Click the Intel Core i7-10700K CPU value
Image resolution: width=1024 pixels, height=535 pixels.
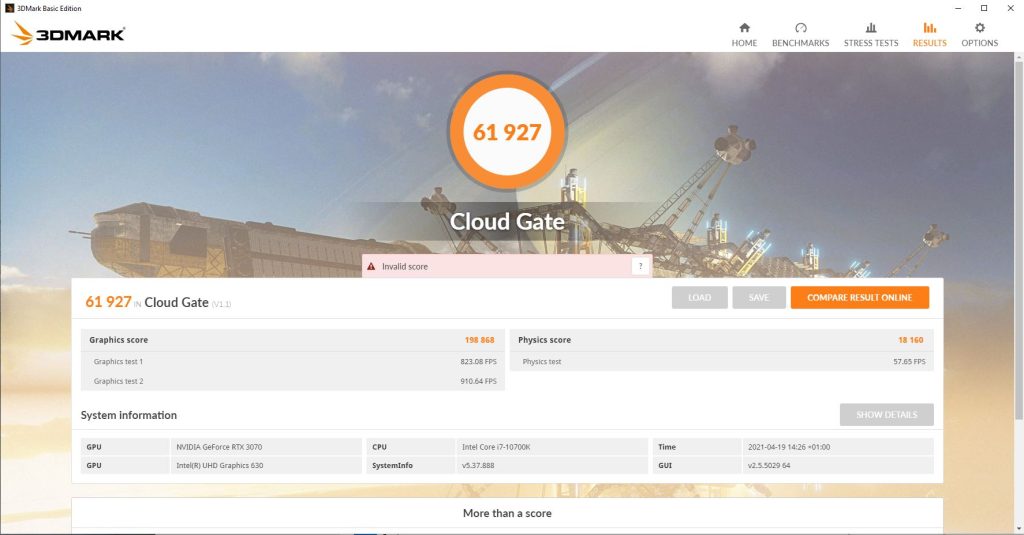pos(496,447)
